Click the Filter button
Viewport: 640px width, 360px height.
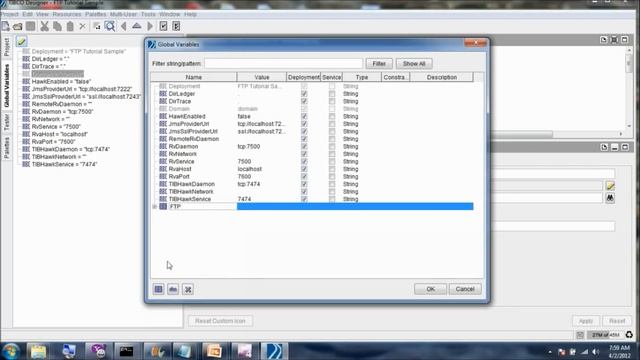coord(379,64)
